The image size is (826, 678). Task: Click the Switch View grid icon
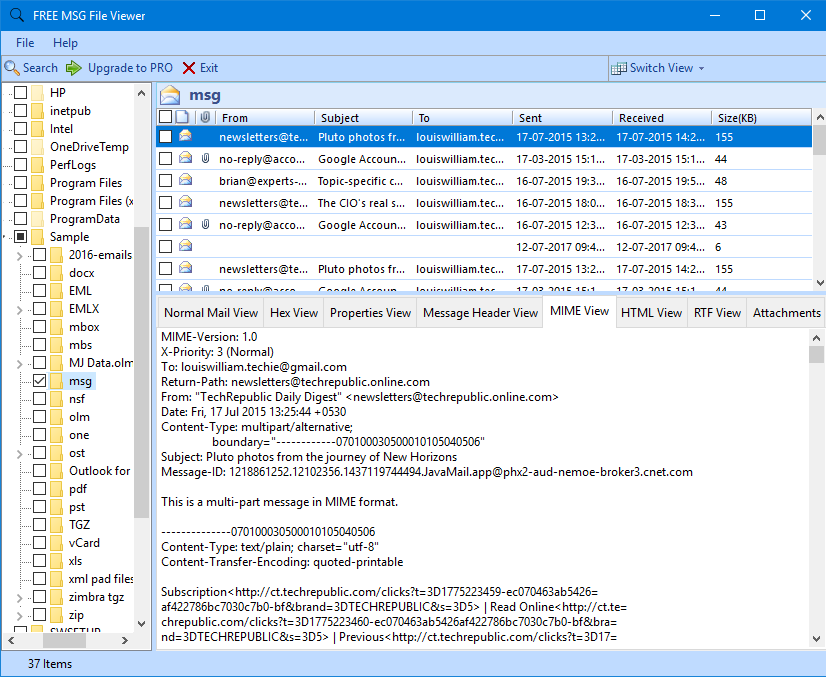click(x=618, y=68)
